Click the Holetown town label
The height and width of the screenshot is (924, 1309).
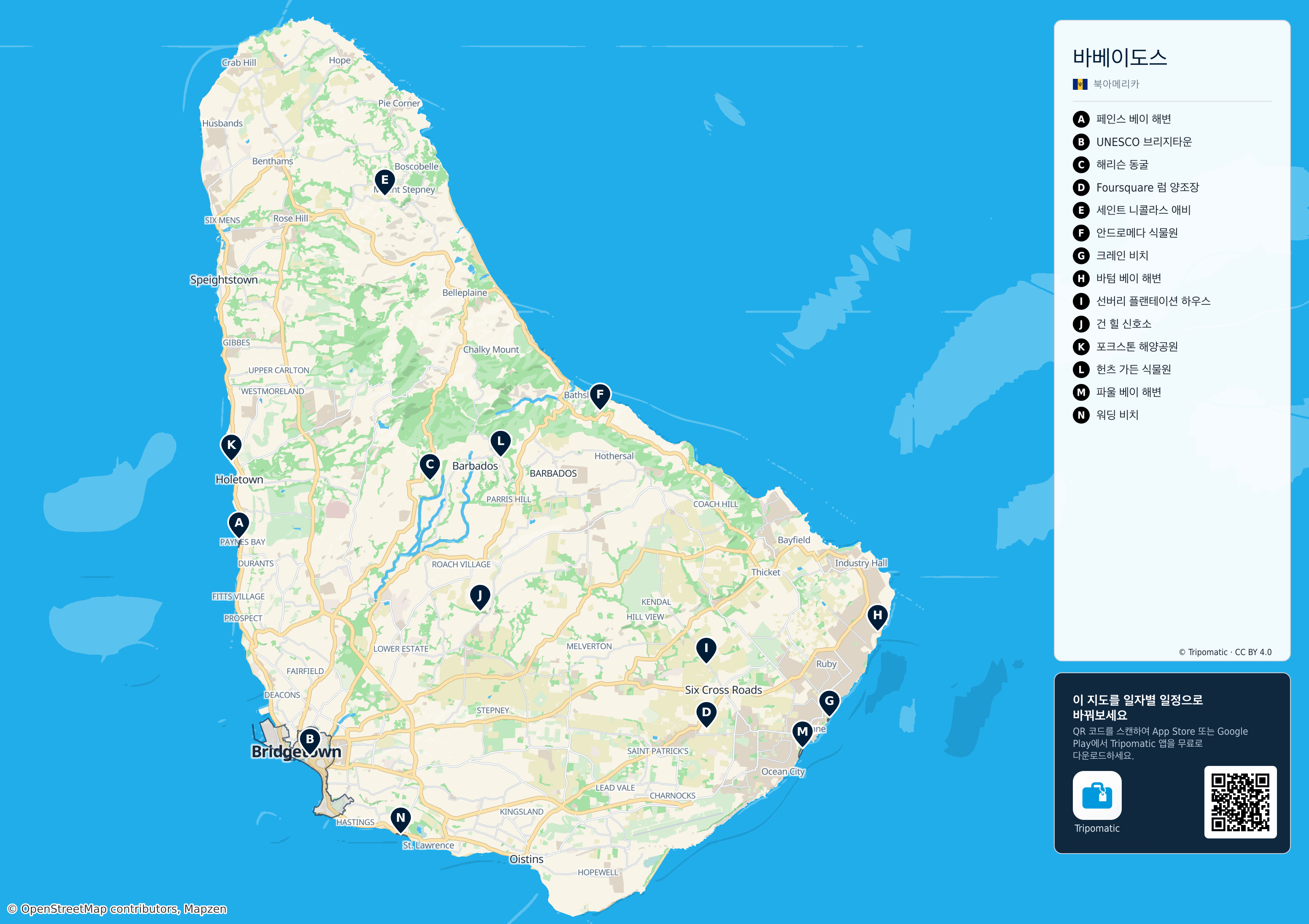pyautogui.click(x=239, y=480)
